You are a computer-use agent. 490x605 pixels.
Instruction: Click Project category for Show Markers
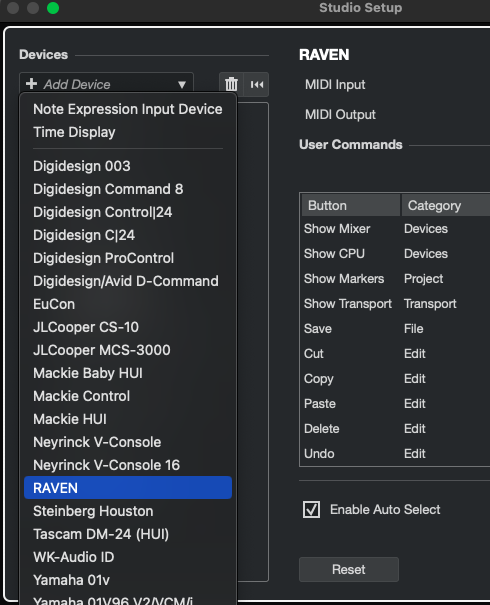tap(423, 279)
